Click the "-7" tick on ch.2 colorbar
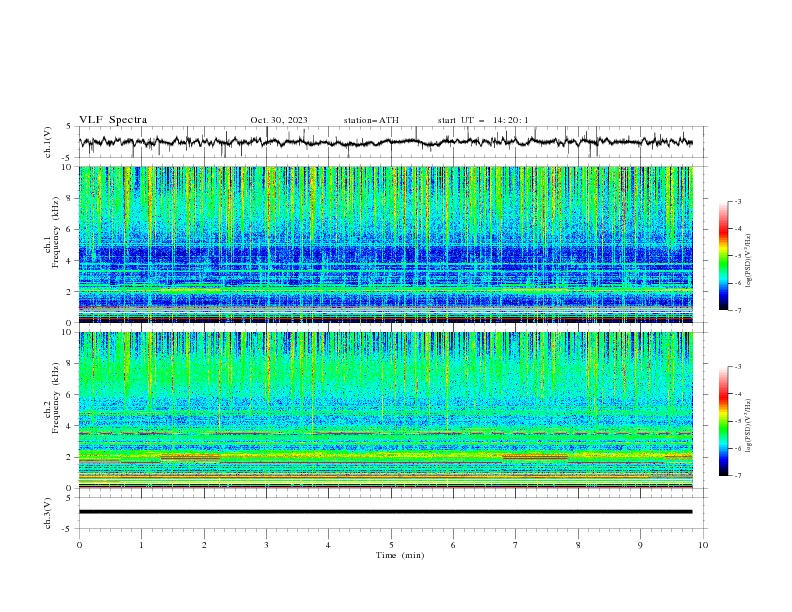 click(737, 476)
